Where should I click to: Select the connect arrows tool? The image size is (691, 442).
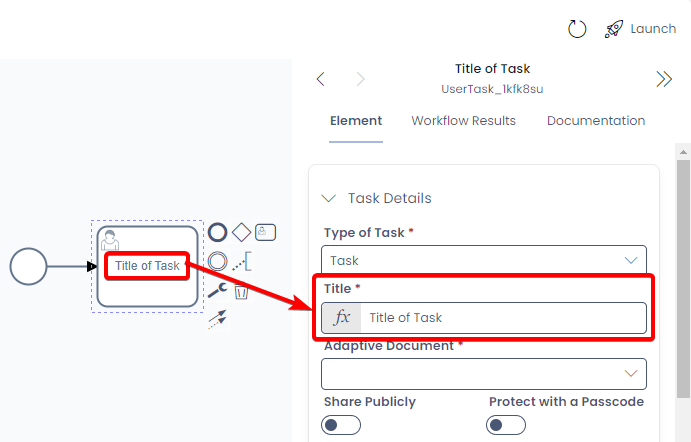click(217, 319)
